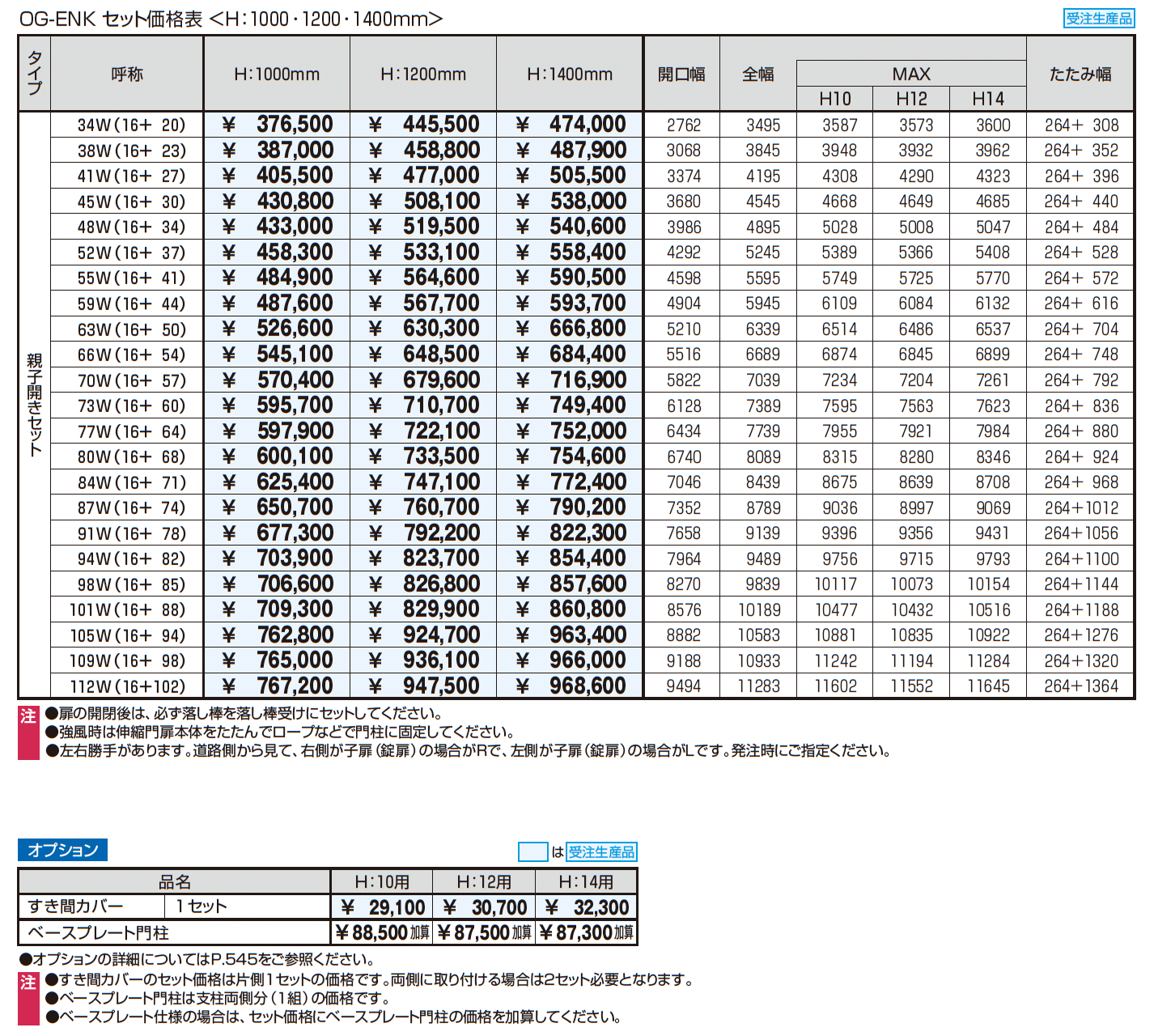The width and height of the screenshot is (1154, 1036).
Task: Click the red 注 marker under main table
Action: click(x=28, y=732)
